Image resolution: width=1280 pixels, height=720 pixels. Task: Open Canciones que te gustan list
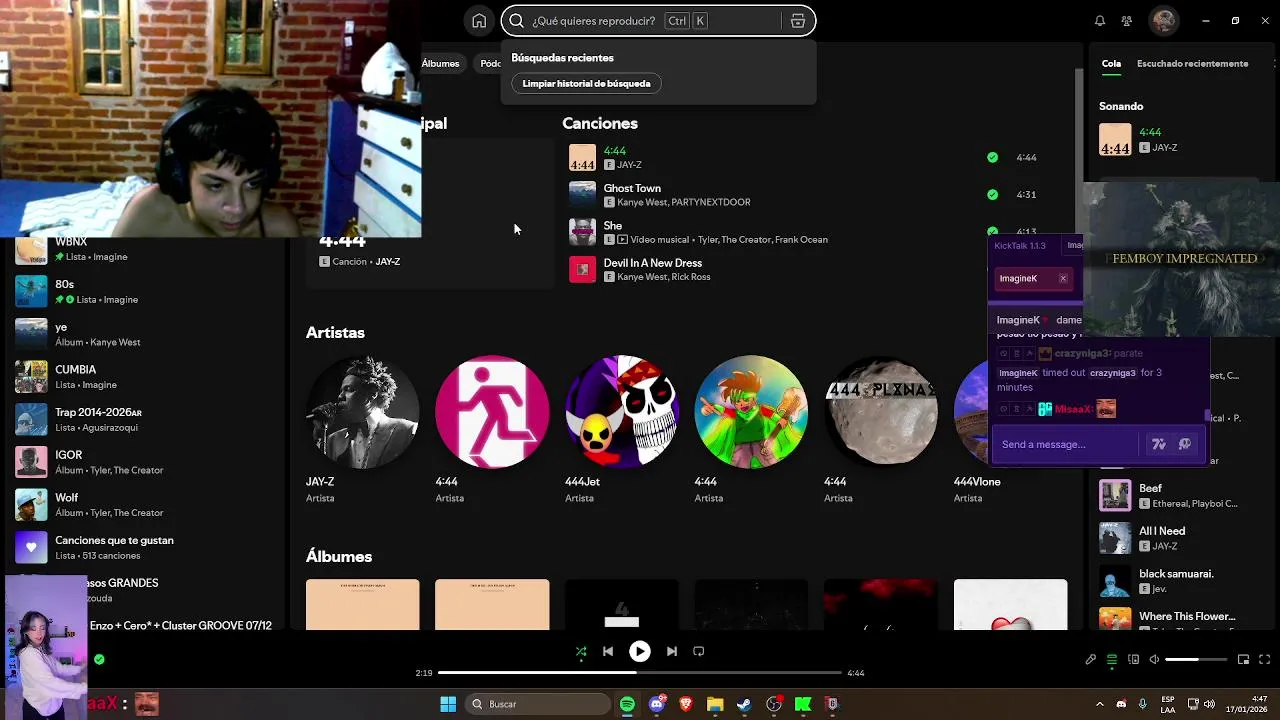(145, 547)
